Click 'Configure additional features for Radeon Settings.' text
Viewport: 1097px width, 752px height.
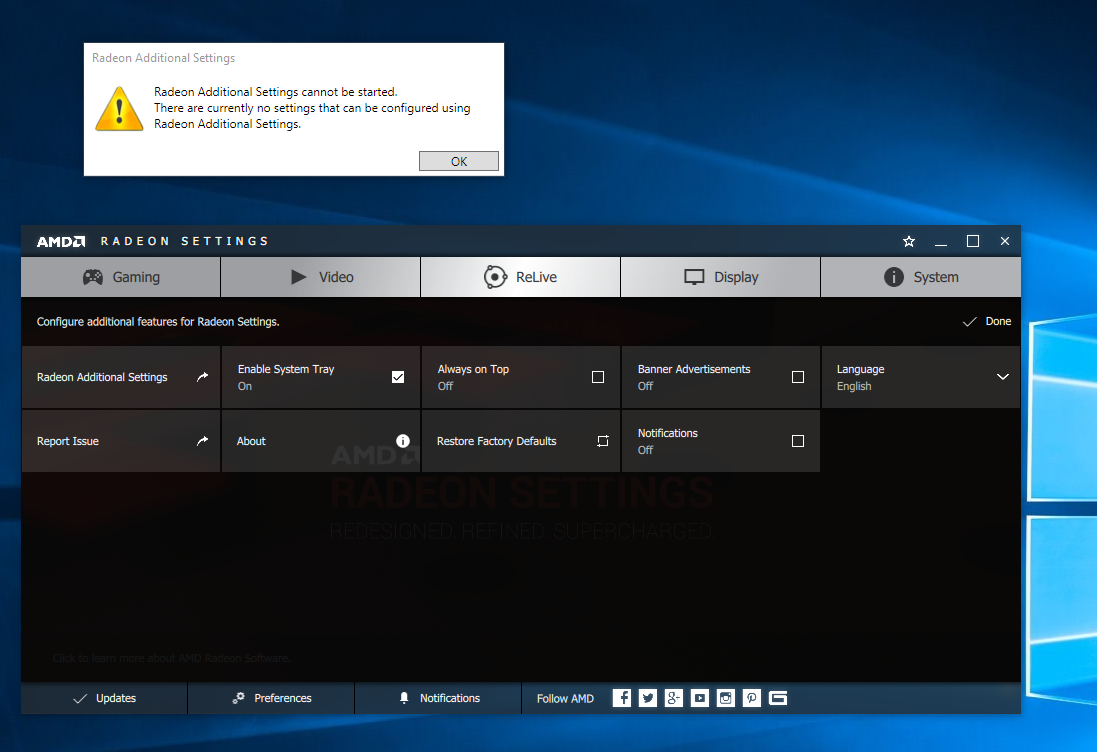(x=158, y=322)
